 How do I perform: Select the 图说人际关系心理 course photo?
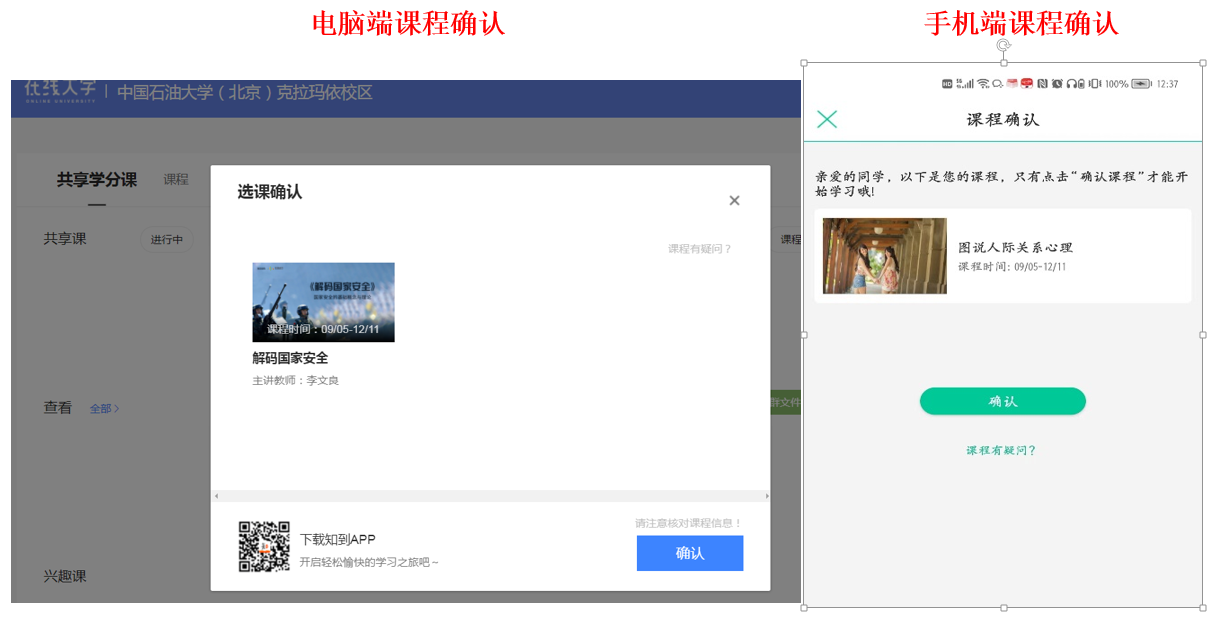(884, 256)
